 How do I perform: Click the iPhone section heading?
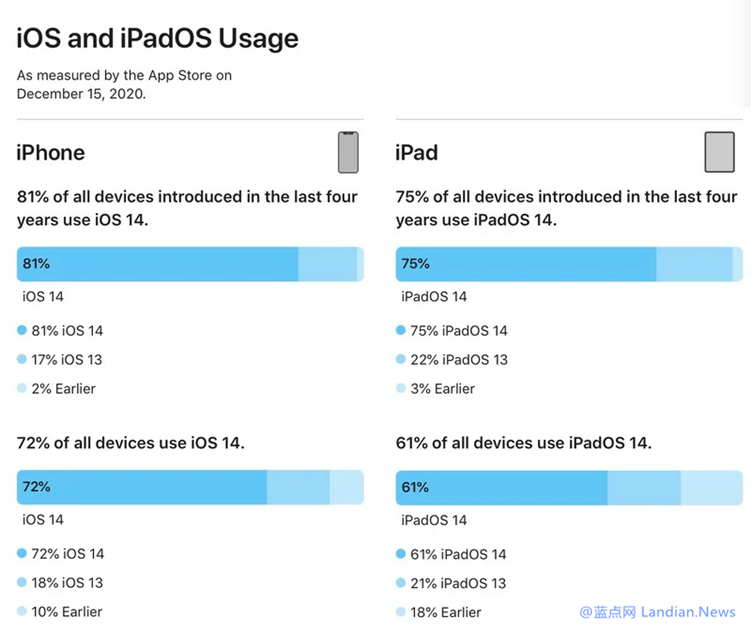(x=51, y=152)
